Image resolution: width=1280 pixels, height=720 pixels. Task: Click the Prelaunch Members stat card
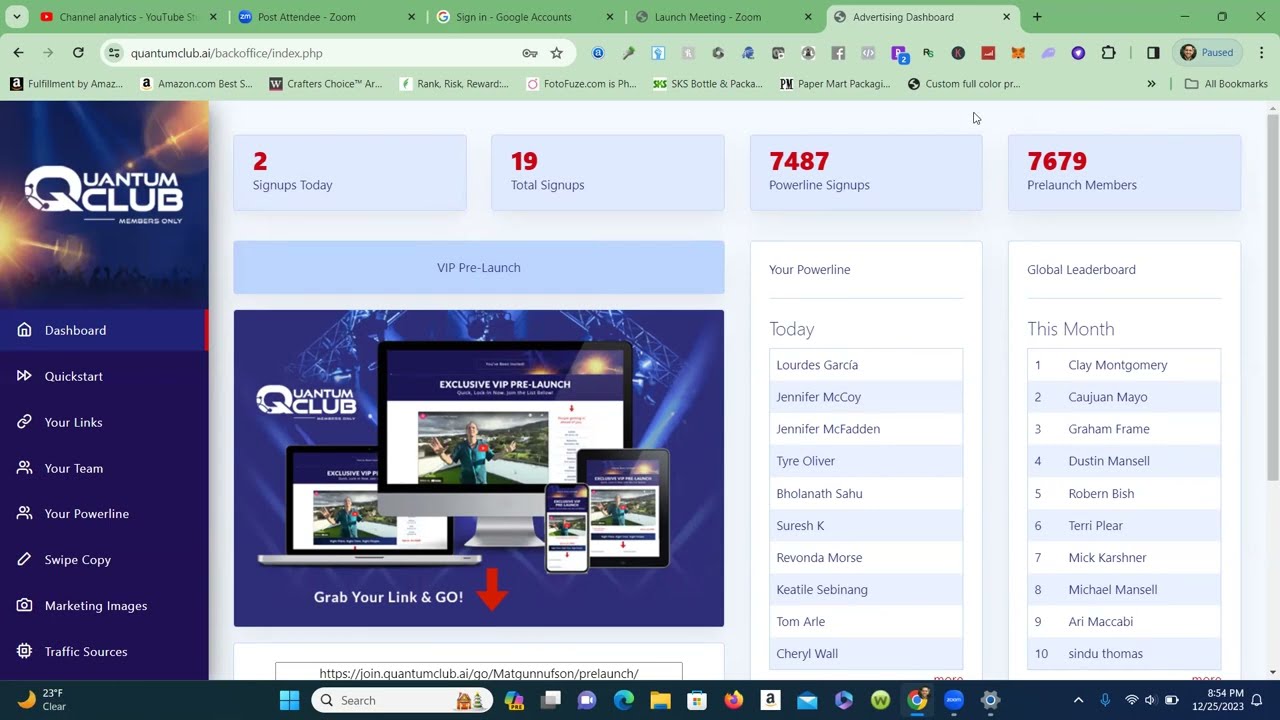(x=1124, y=173)
